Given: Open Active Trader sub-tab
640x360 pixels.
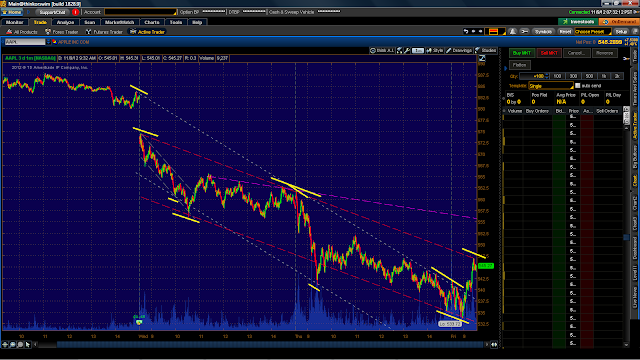Looking at the screenshot, I should pyautogui.click(x=147, y=32).
